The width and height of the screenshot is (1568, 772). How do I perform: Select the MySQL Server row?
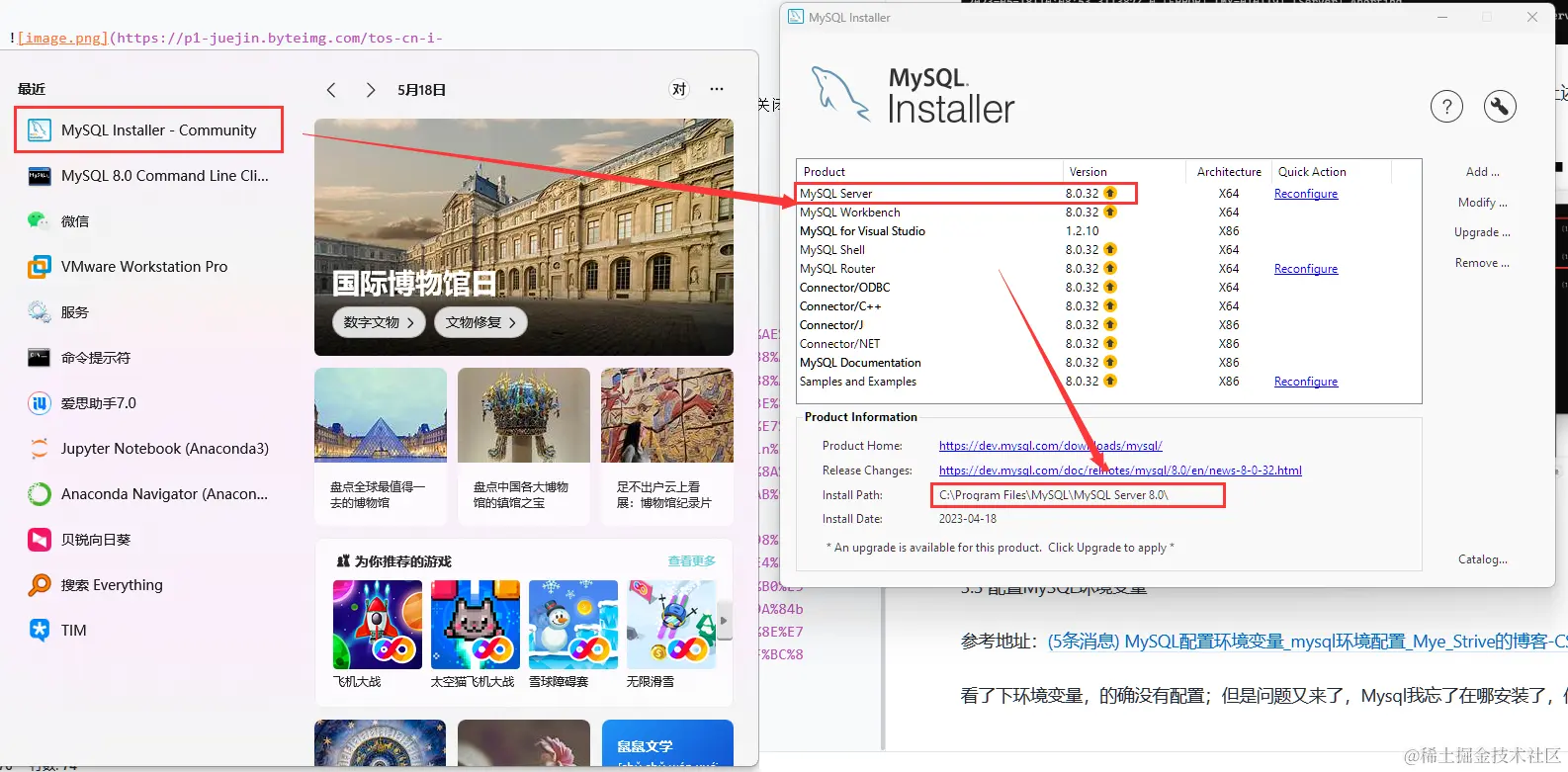[1108, 194]
